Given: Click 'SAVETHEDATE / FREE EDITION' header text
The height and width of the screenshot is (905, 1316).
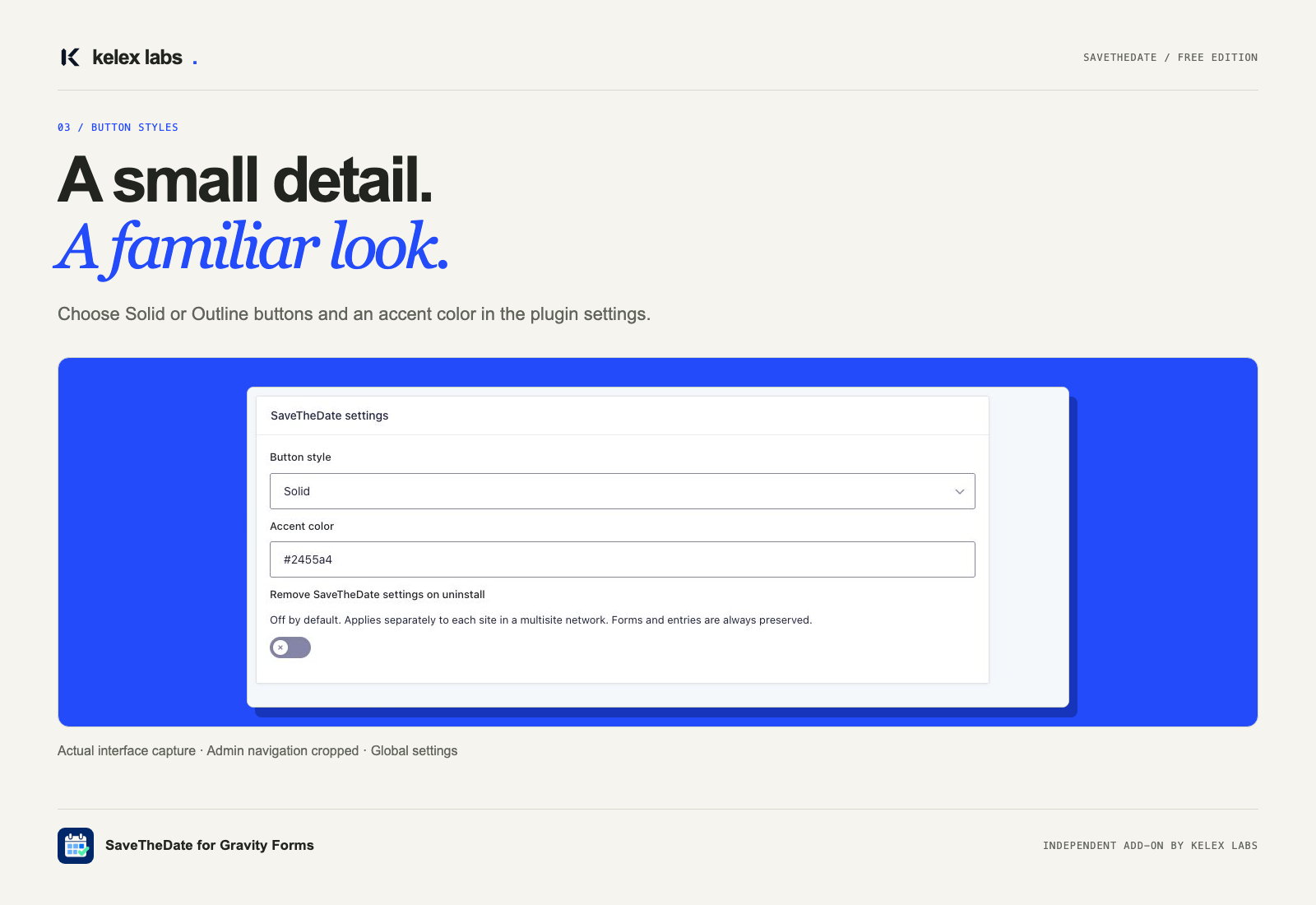Looking at the screenshot, I should click(x=1170, y=58).
